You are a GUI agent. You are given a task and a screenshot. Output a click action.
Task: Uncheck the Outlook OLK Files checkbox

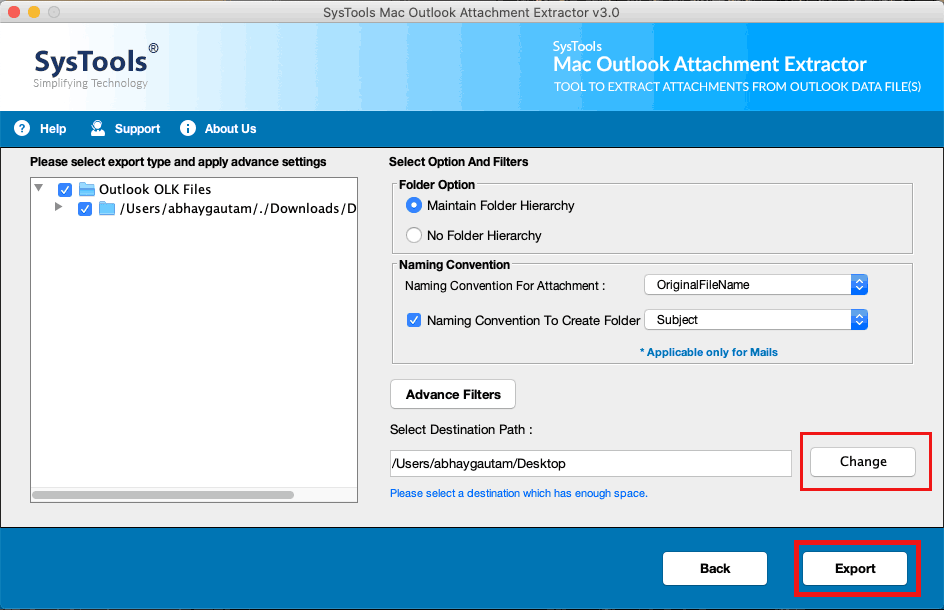[65, 190]
